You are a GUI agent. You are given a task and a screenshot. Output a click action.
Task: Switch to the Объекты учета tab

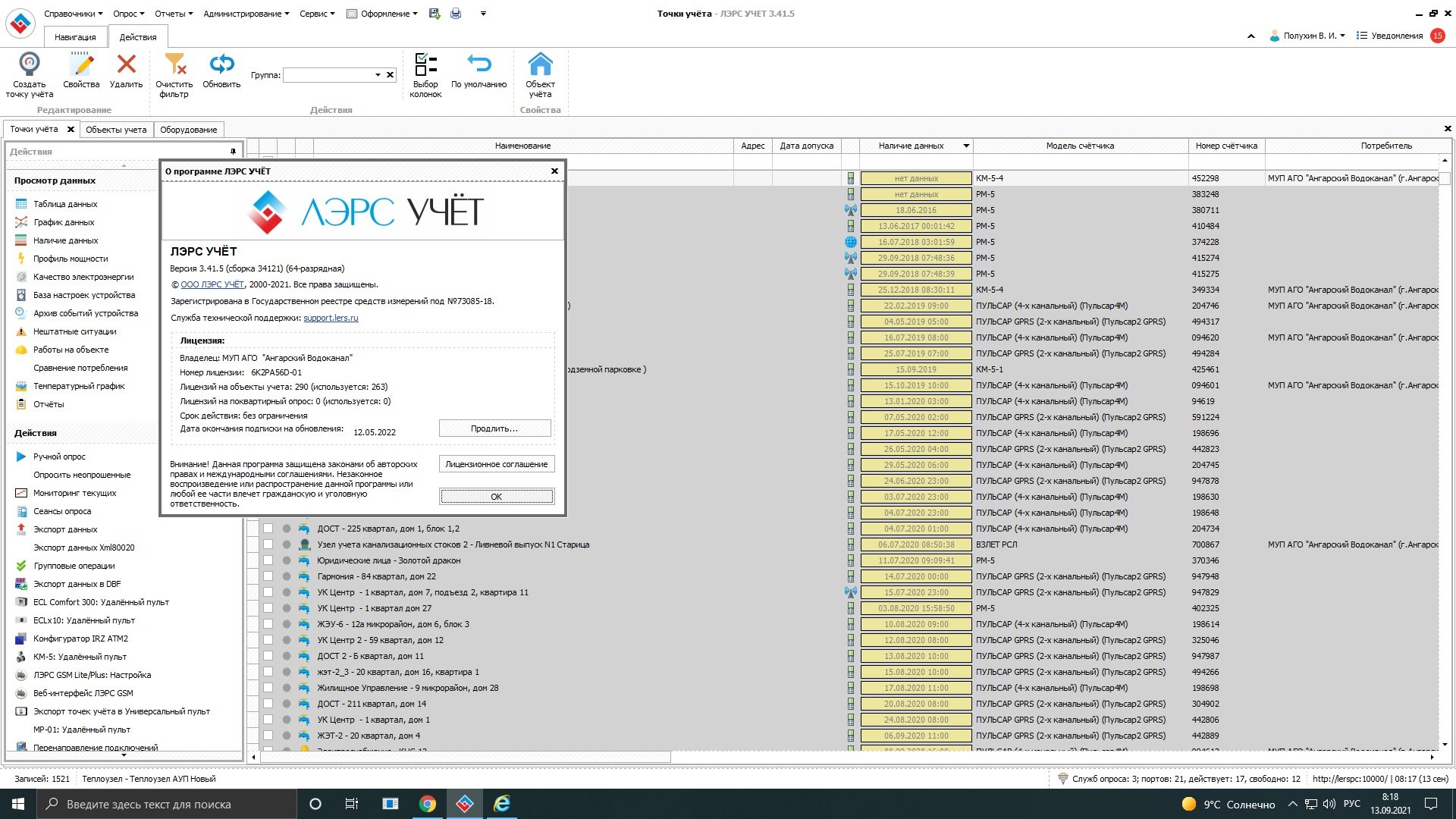tap(116, 130)
